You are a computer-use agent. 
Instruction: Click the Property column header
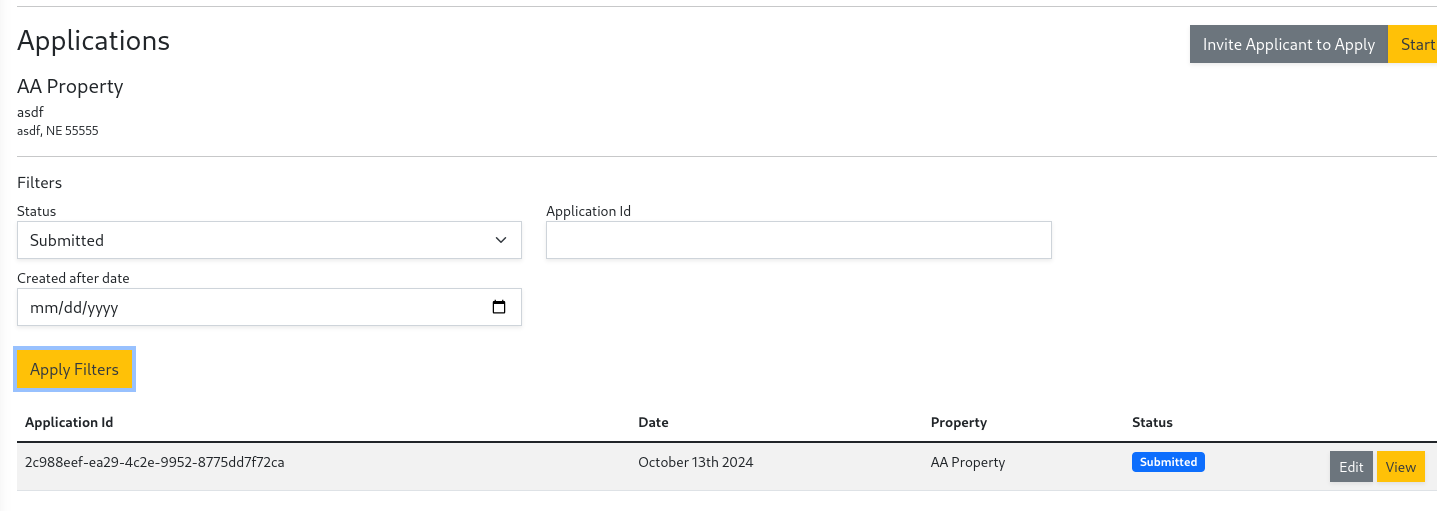(958, 422)
